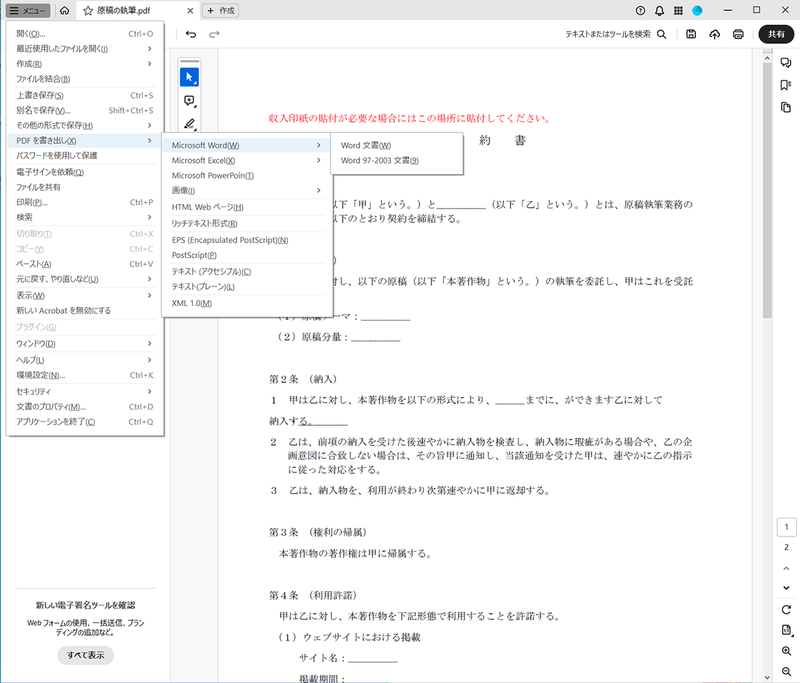The width and height of the screenshot is (800, 683).
Task: Open Bookmarks panel icon on right
Action: [786, 85]
